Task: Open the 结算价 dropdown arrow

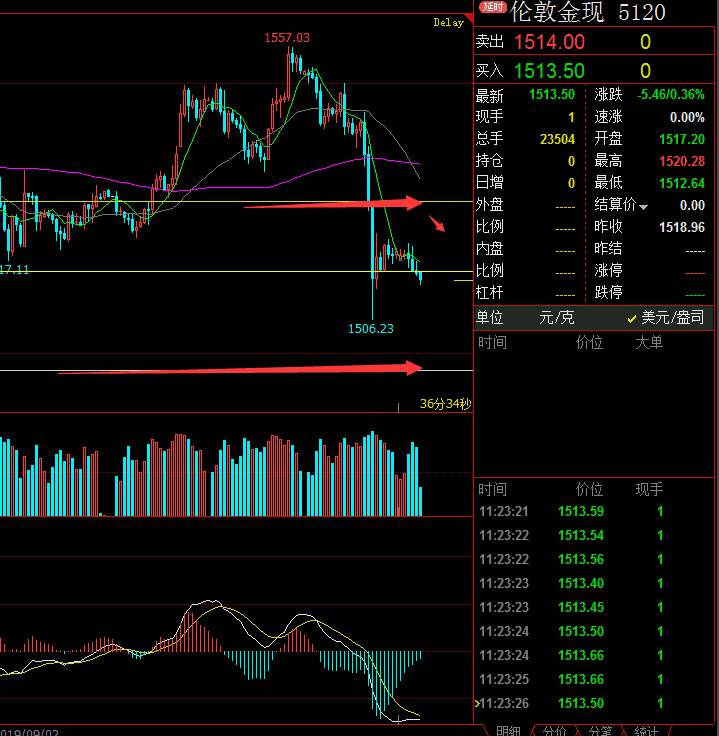Action: tap(643, 207)
